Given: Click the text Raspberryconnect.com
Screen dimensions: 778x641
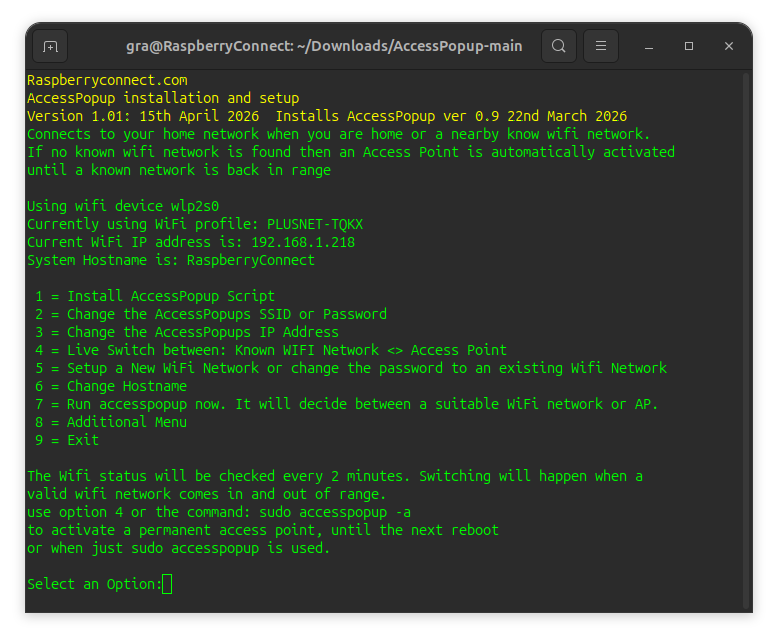Looking at the screenshot, I should point(107,80).
